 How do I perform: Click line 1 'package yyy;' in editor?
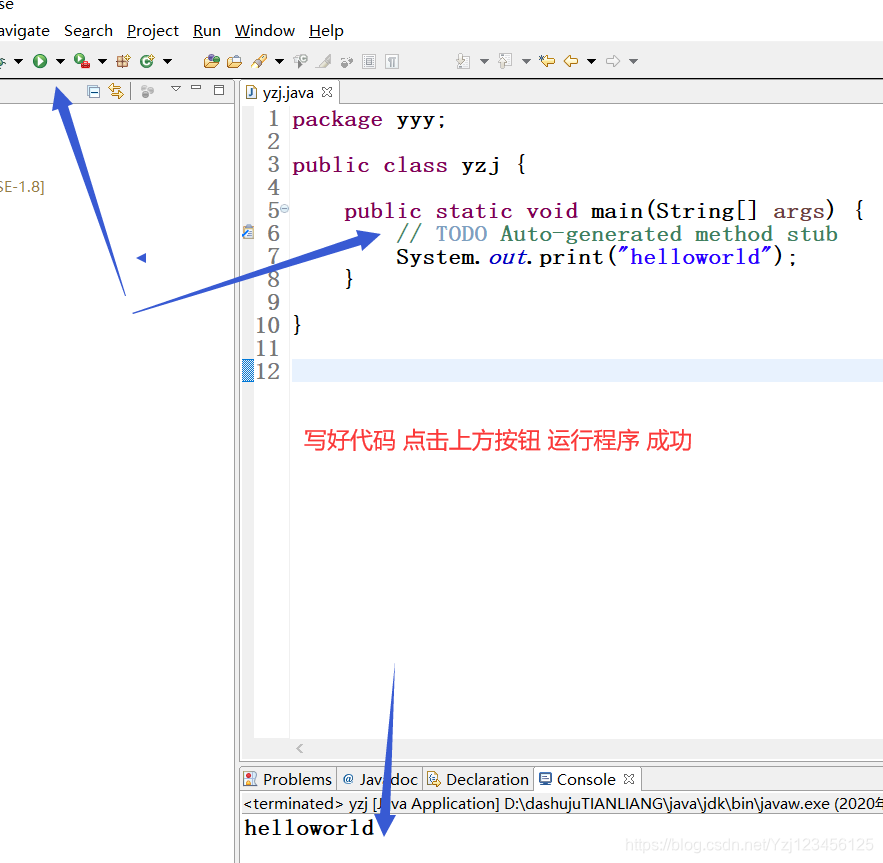pyautogui.click(x=369, y=119)
